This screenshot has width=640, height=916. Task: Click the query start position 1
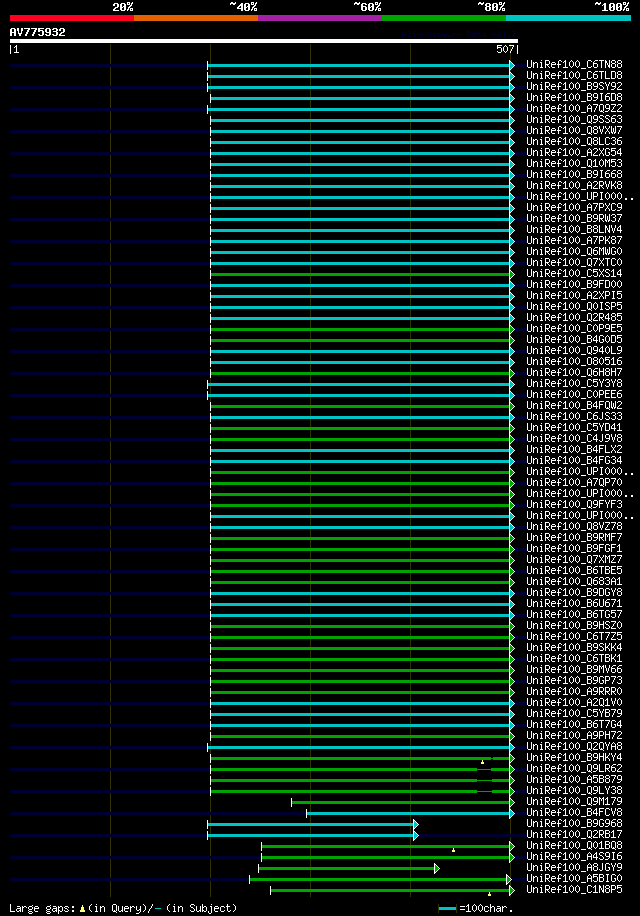[x=16, y=50]
